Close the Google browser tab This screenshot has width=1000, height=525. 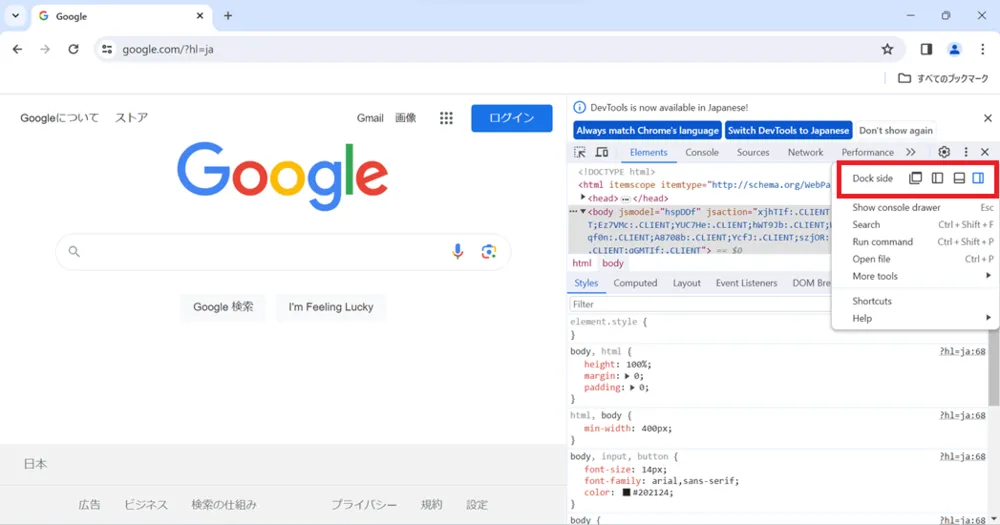coord(200,16)
